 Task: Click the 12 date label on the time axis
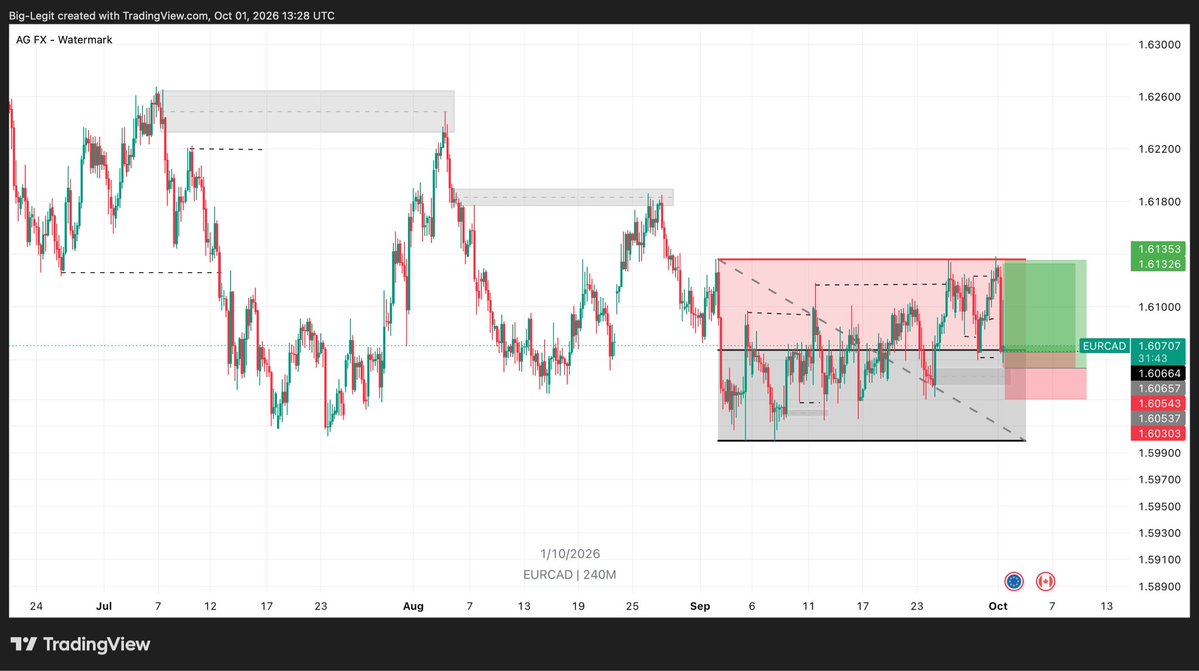(x=210, y=606)
